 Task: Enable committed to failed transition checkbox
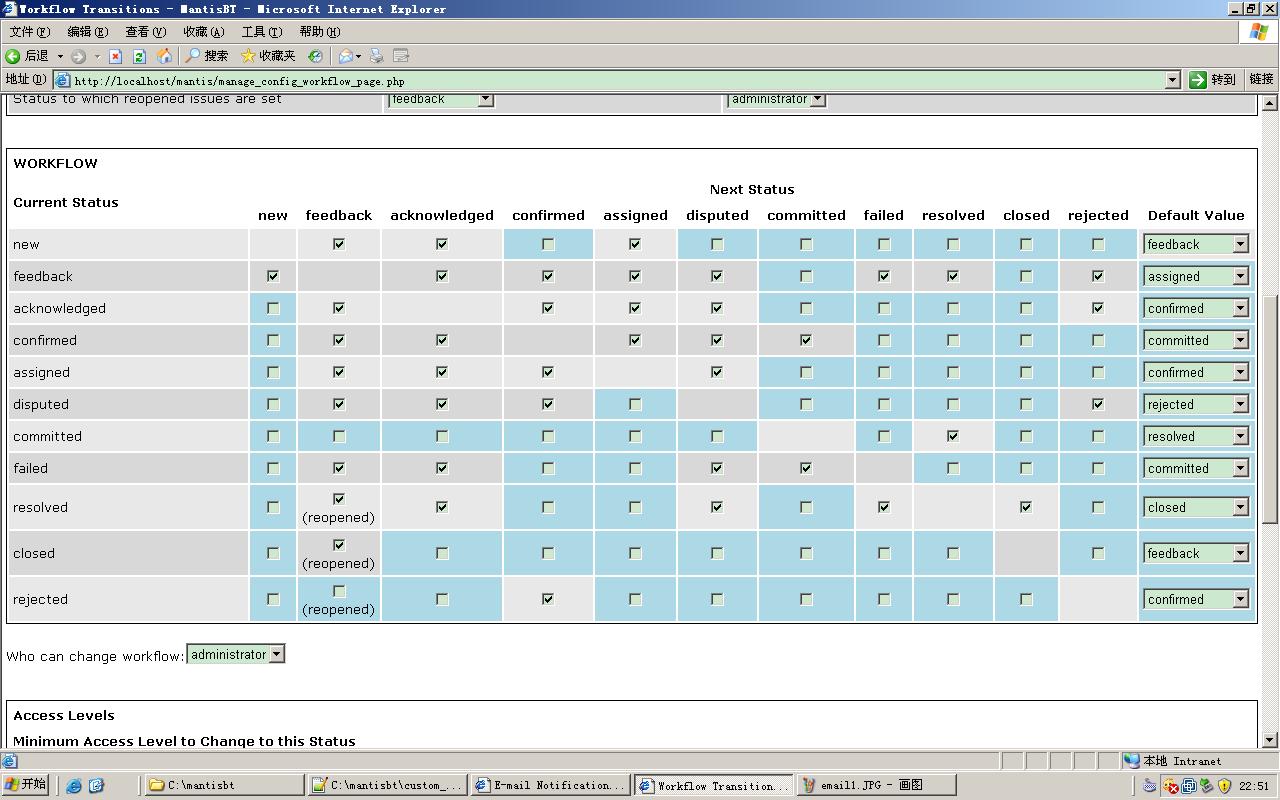884,436
